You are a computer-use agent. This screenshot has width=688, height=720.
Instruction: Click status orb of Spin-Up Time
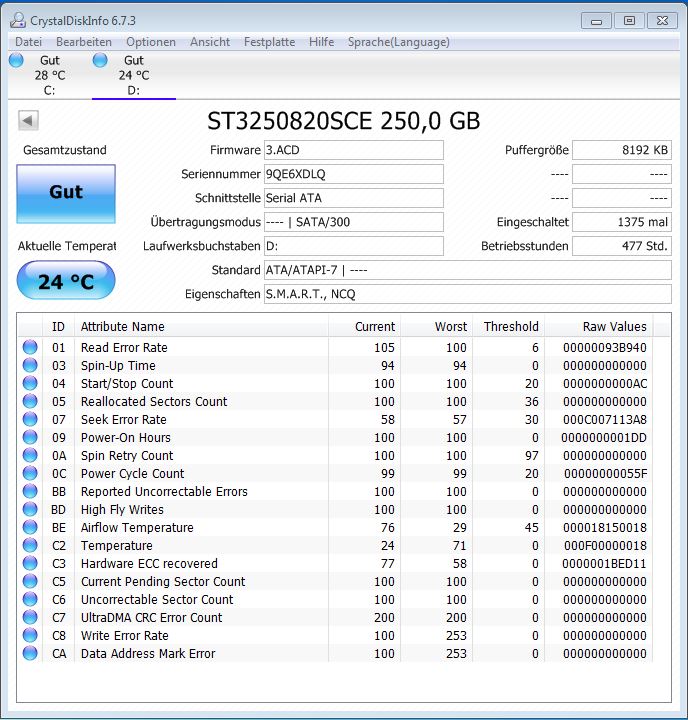tap(30, 365)
